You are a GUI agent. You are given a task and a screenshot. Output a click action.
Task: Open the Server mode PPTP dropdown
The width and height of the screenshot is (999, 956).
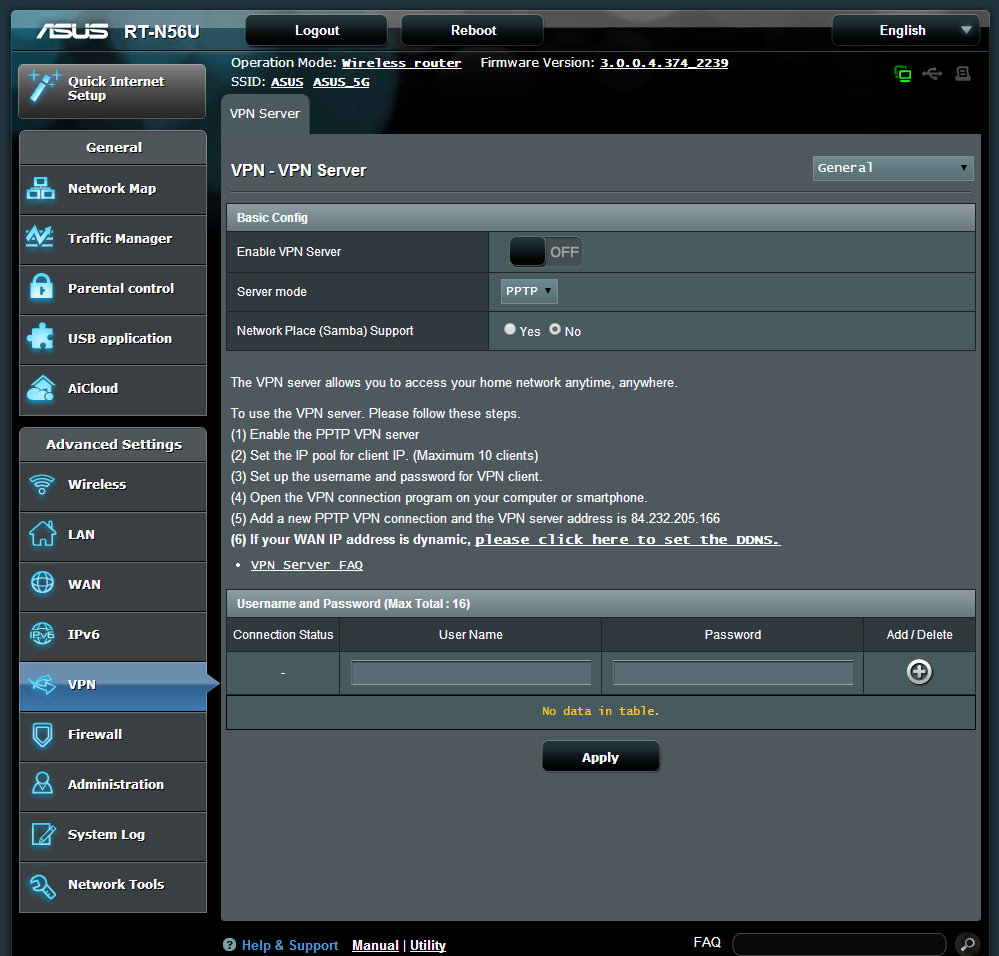coord(529,291)
